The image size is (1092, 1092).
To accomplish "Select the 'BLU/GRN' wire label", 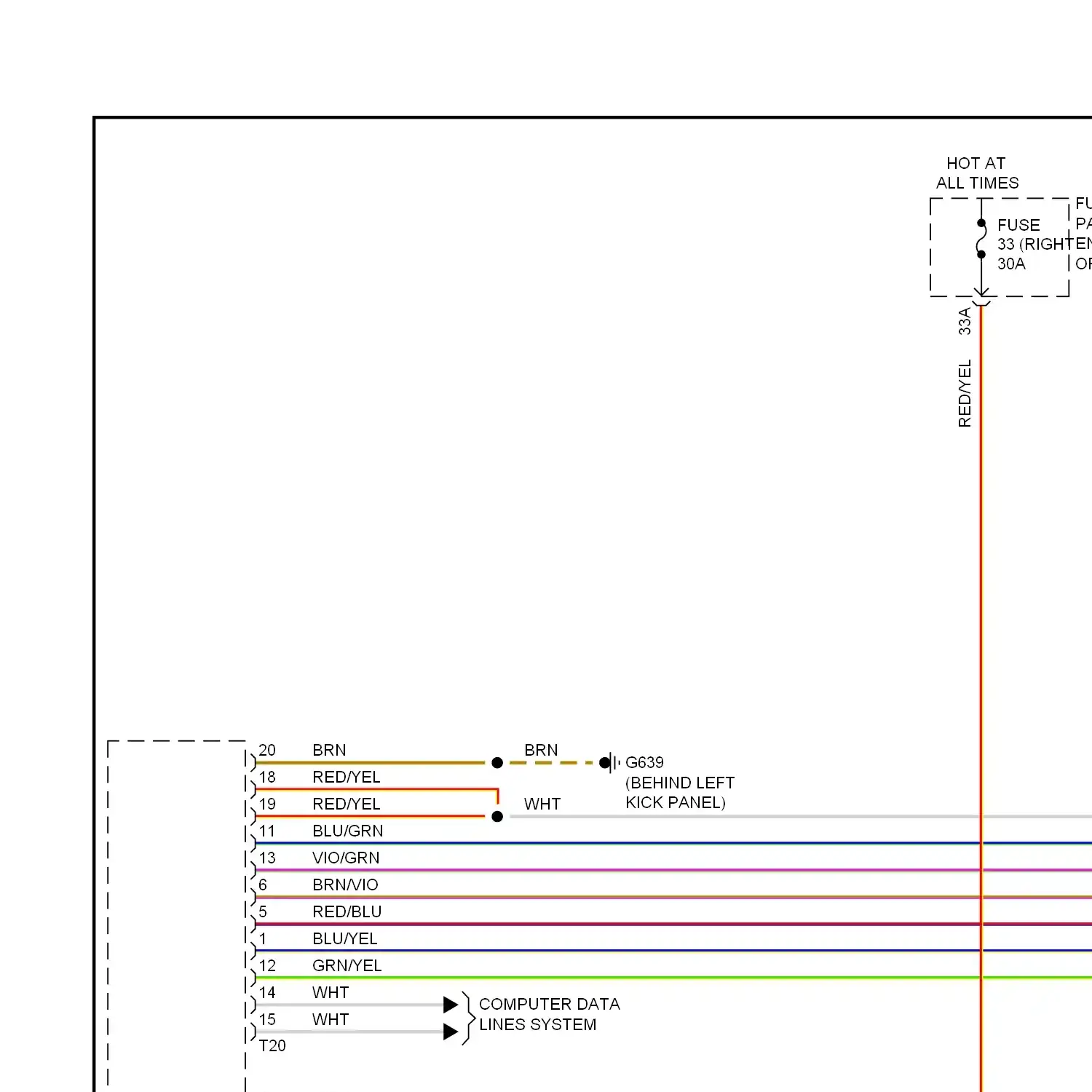I will coord(348,831).
